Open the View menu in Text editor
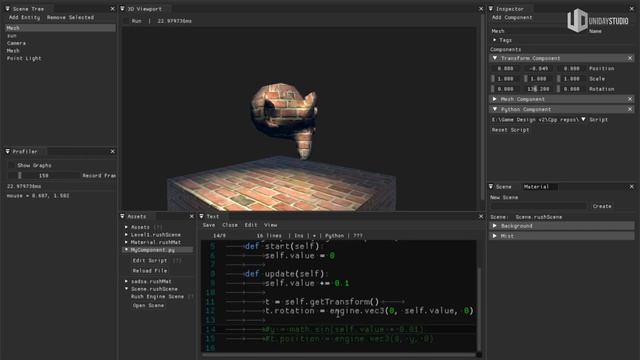640x360 pixels. (270, 225)
